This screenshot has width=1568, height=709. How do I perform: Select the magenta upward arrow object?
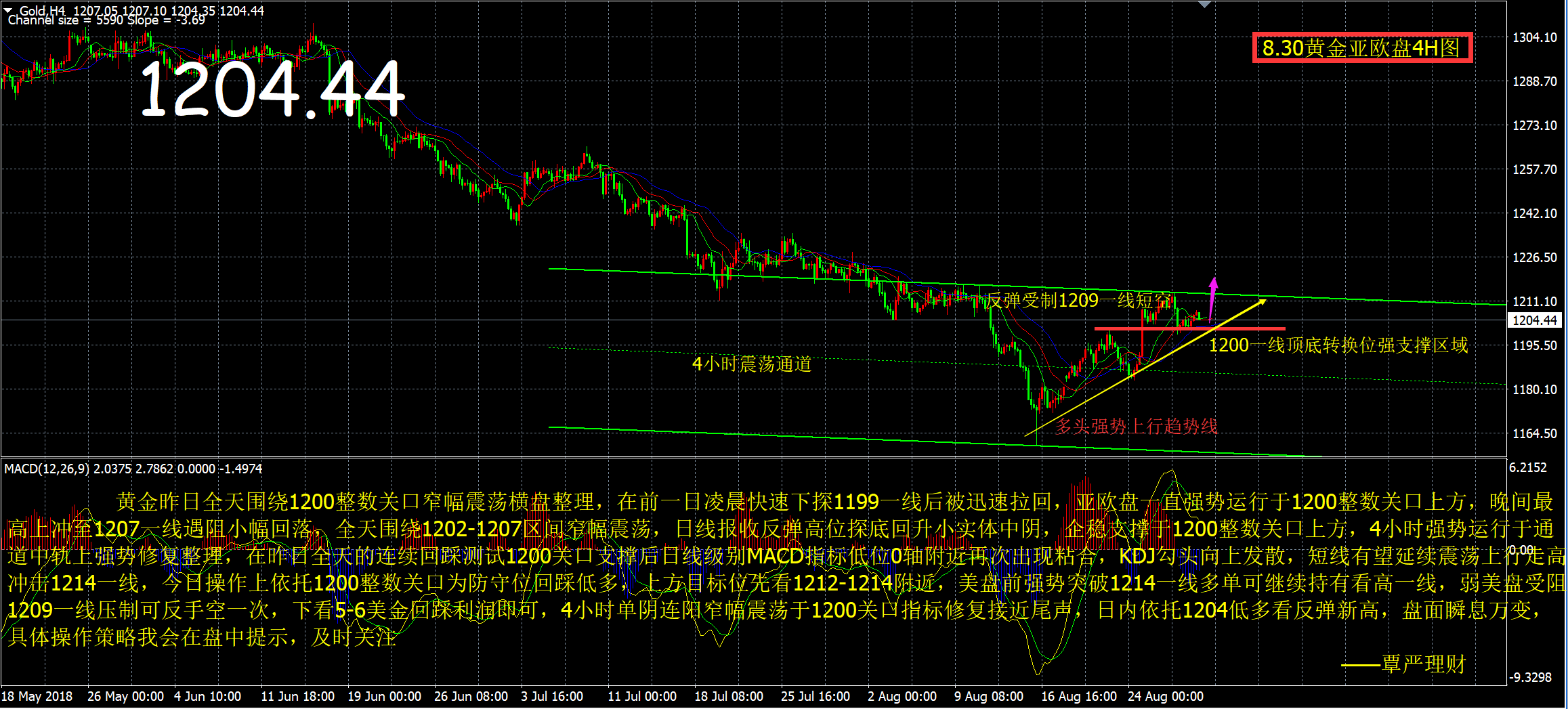coord(1212,298)
